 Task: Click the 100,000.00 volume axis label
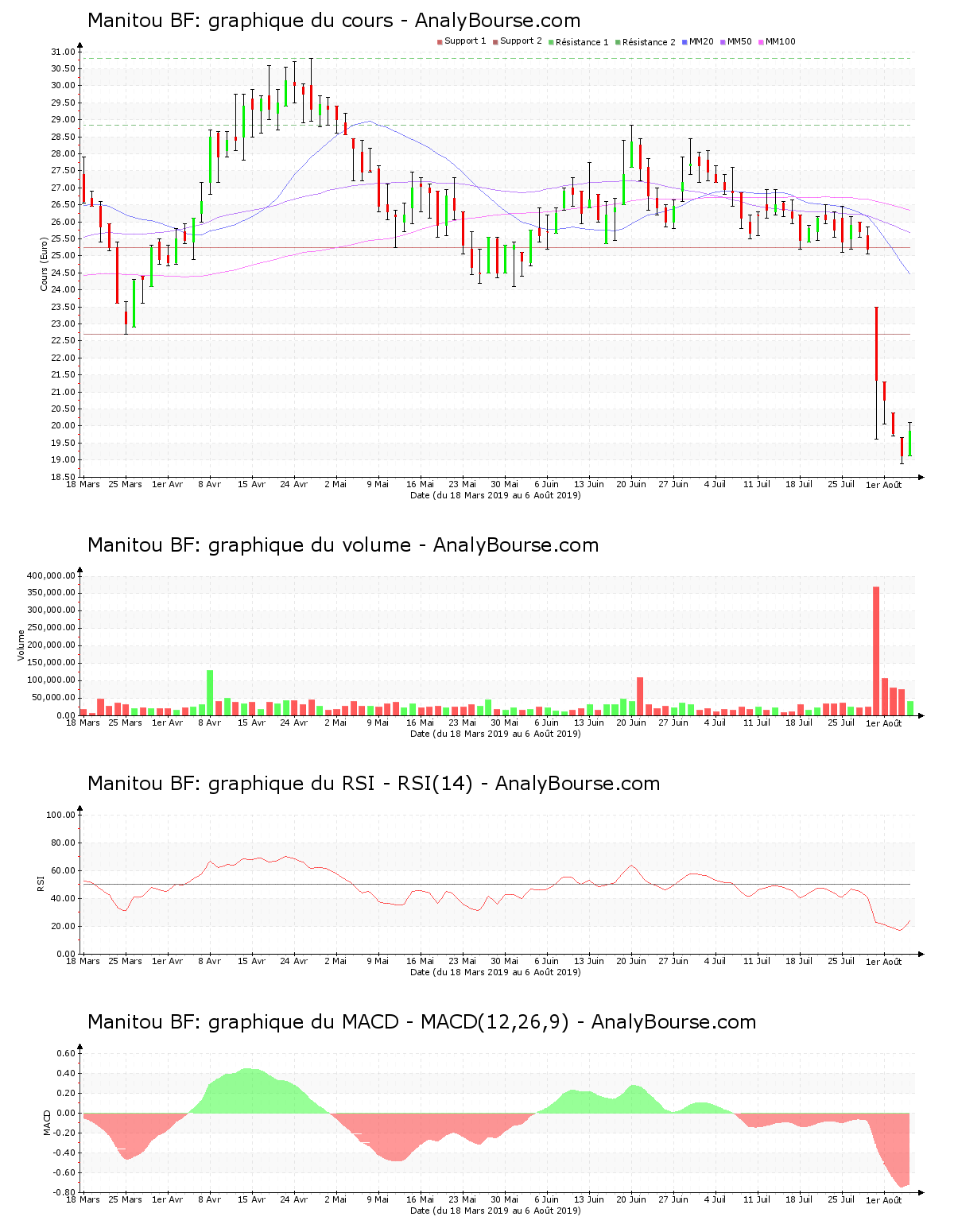pos(52,680)
